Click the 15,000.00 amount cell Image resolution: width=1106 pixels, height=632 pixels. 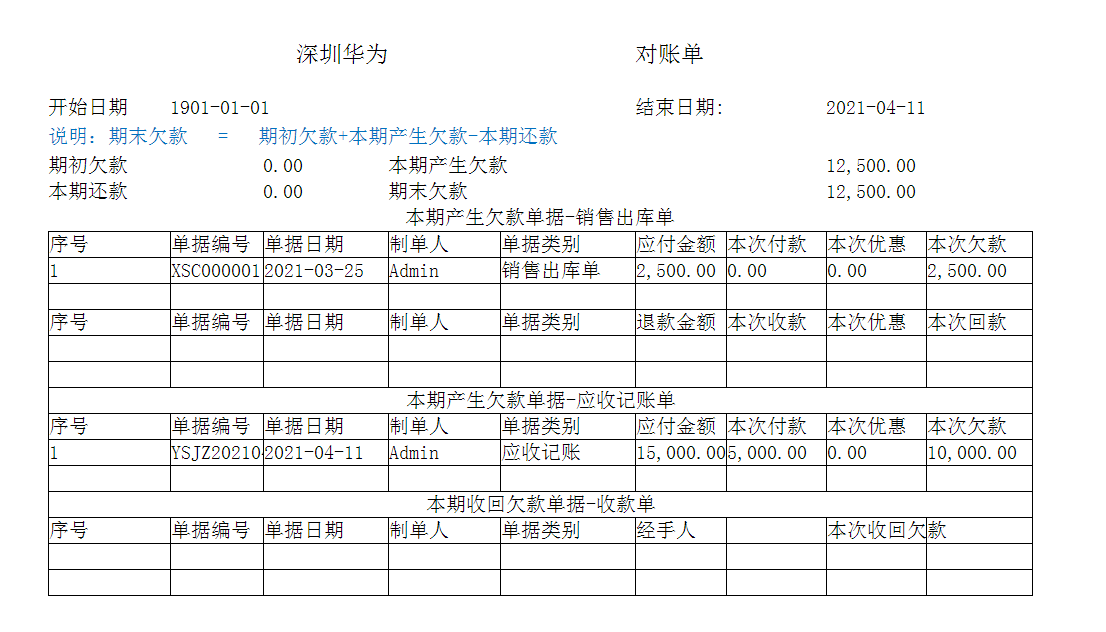pos(681,453)
